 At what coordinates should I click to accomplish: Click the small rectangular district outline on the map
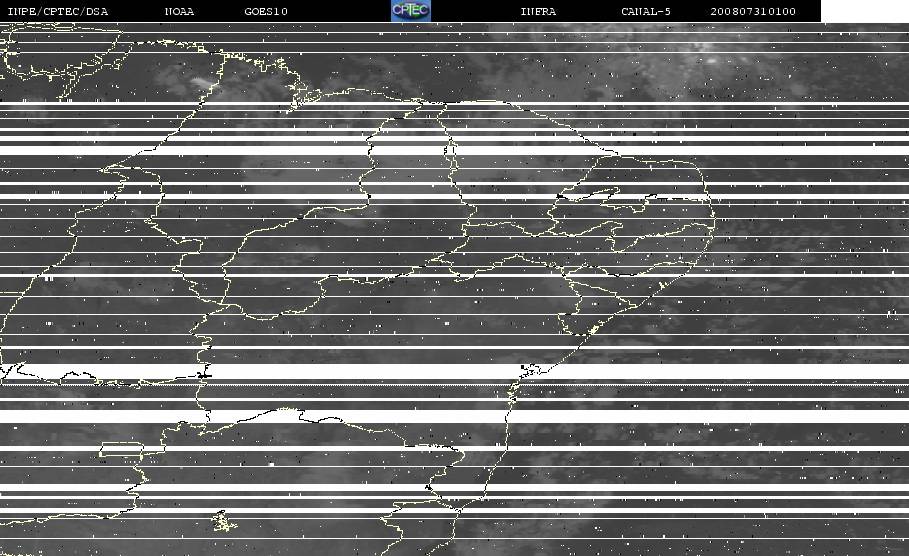click(x=121, y=449)
